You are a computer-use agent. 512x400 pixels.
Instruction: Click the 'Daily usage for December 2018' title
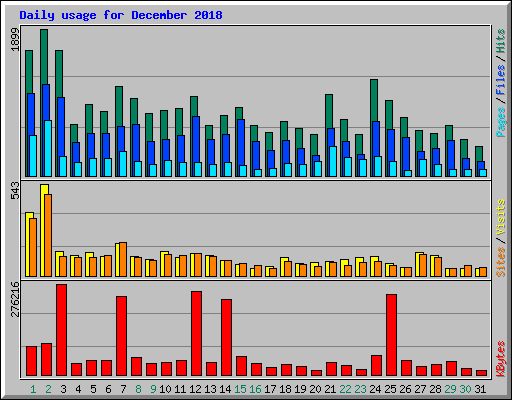[x=121, y=15]
